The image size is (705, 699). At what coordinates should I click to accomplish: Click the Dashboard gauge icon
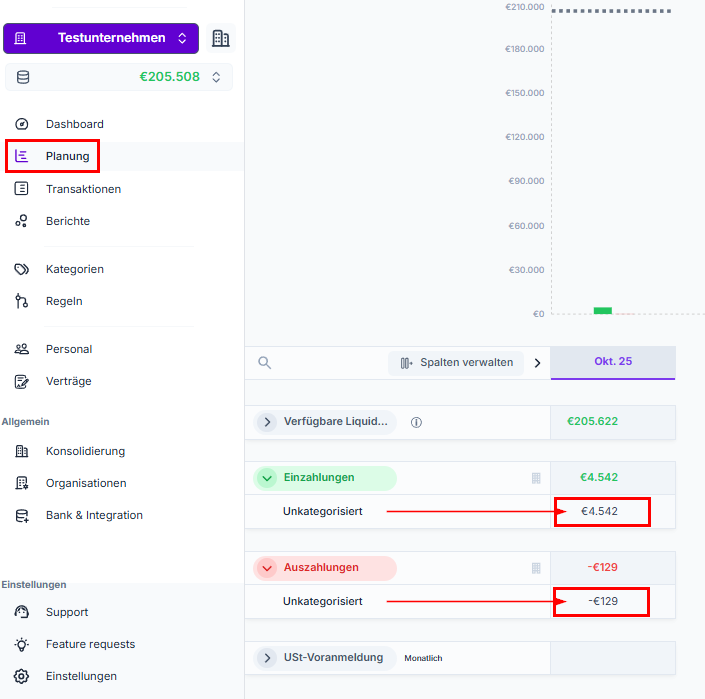pos(22,124)
